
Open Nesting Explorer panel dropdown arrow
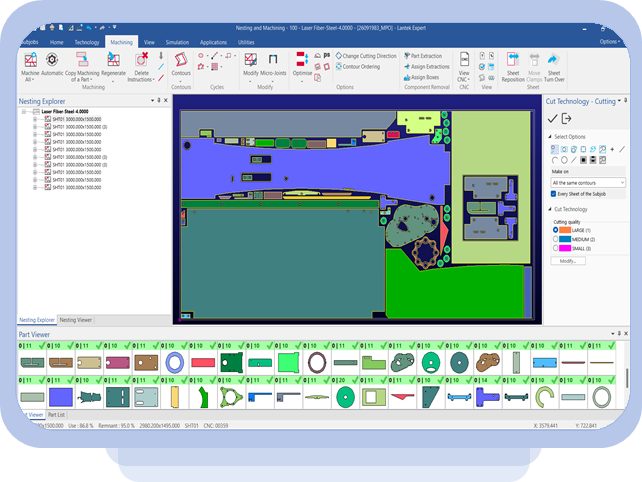(152, 100)
